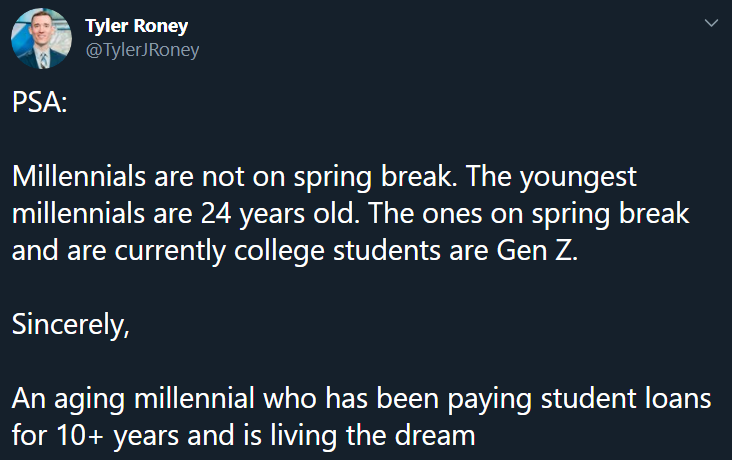Click the word 'paying' in the tweet
Viewport: 732px width, 460px height.
(x=489, y=400)
